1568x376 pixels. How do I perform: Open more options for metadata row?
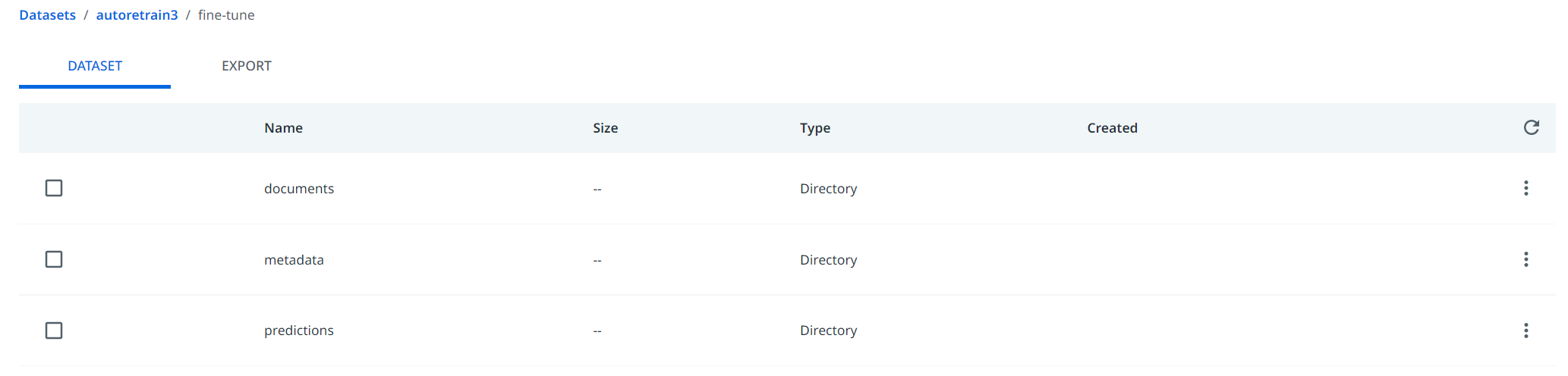pos(1525,259)
